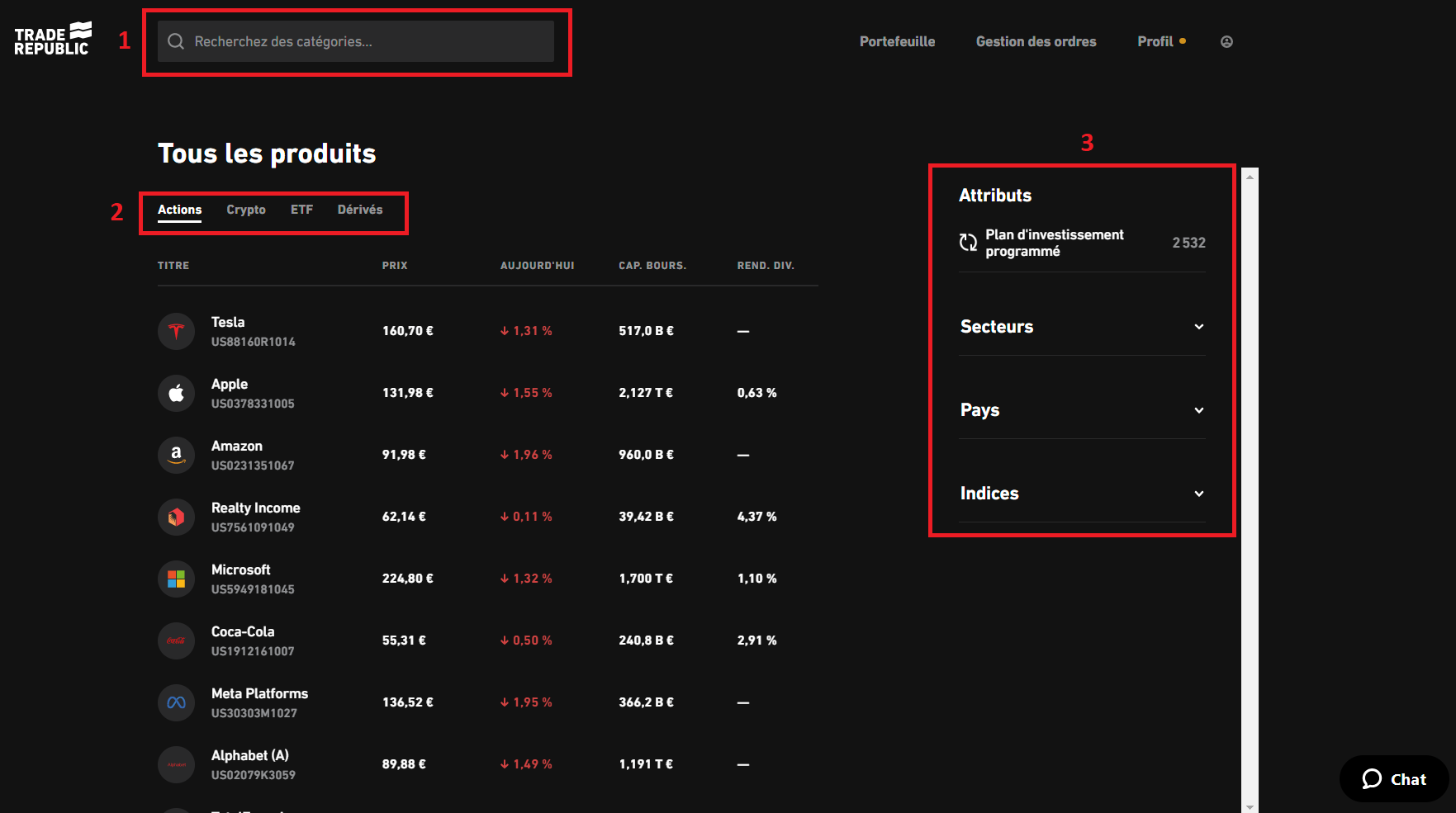
Task: Click the savings plan cycle icon
Action: [968, 243]
